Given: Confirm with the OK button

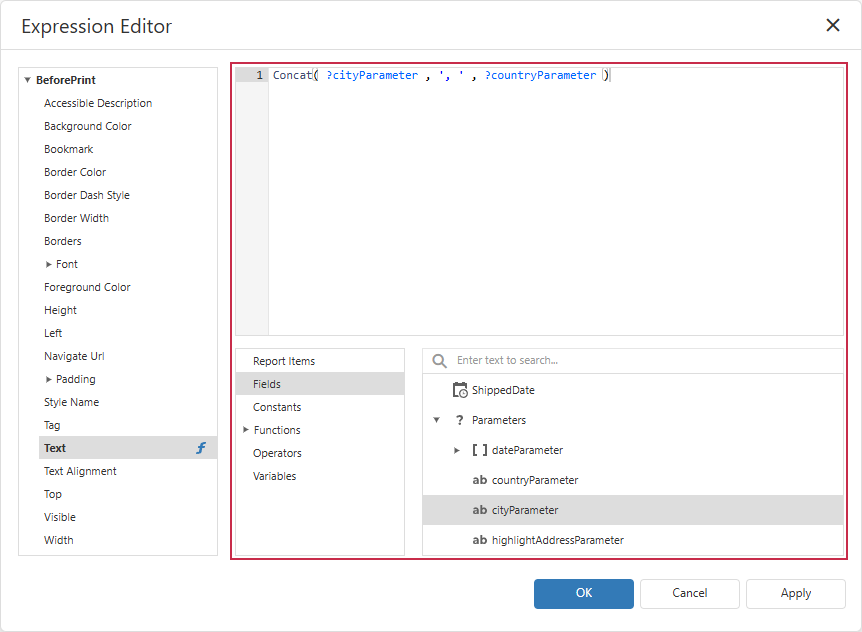Looking at the screenshot, I should 583,594.
